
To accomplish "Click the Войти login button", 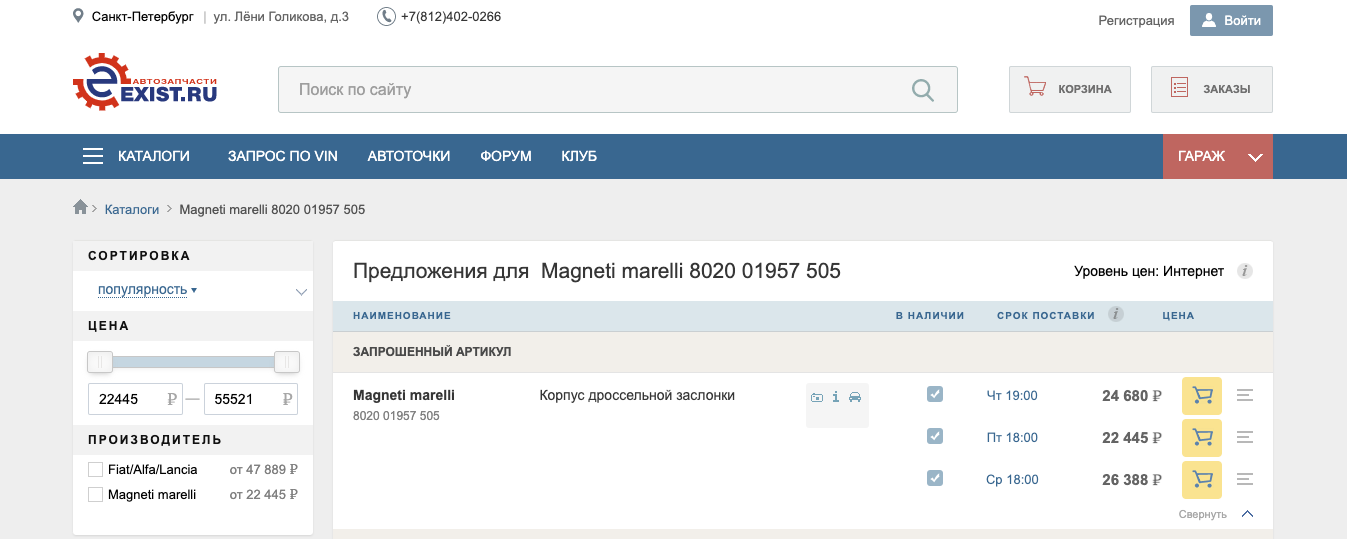I will tap(1231, 20).
